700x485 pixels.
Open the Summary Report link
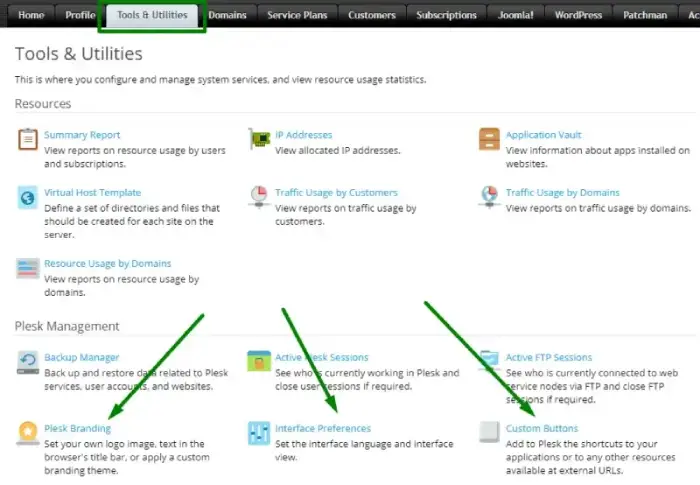pos(82,135)
